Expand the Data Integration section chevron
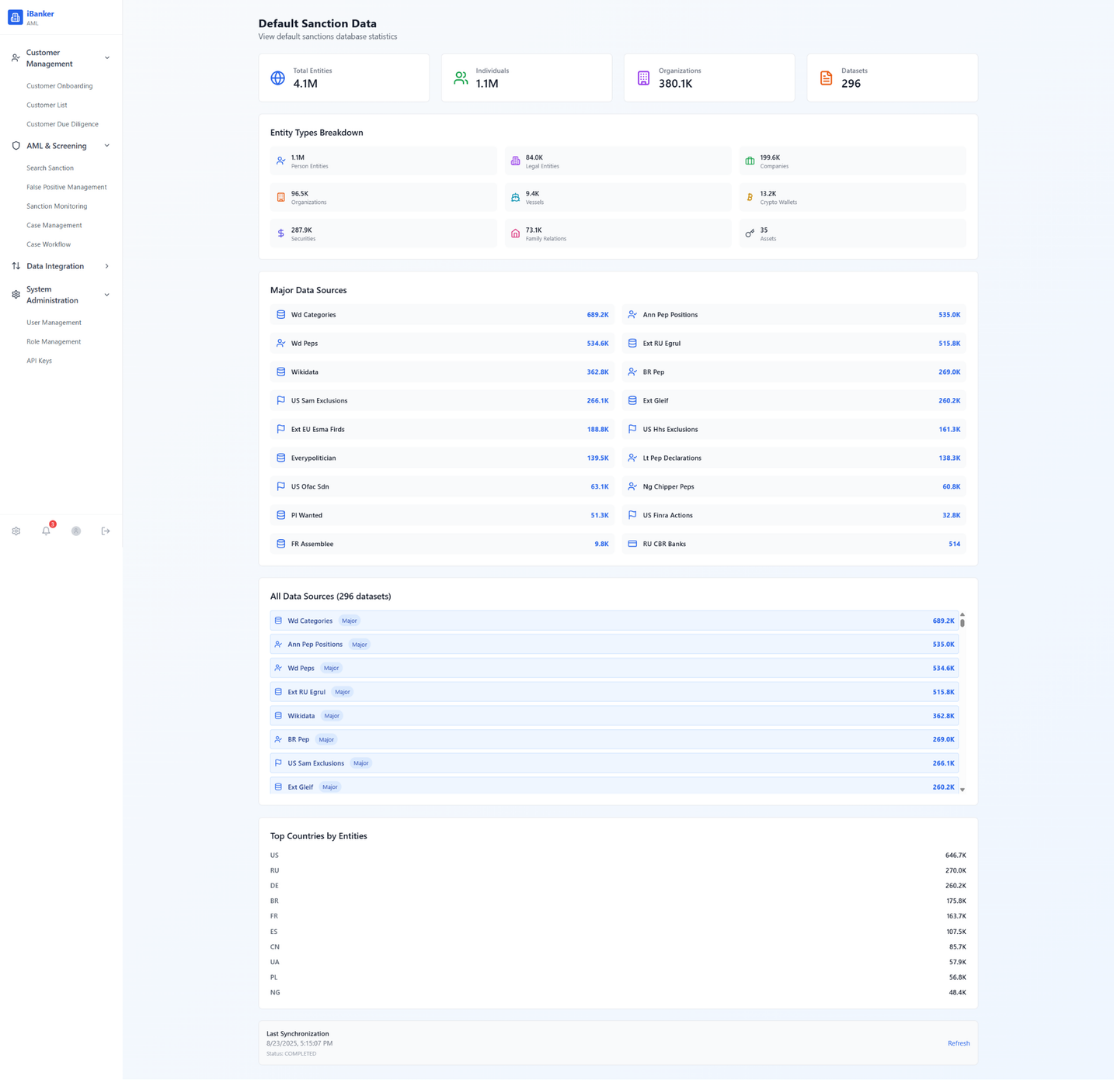The width and height of the screenshot is (1114, 1080). point(107,266)
